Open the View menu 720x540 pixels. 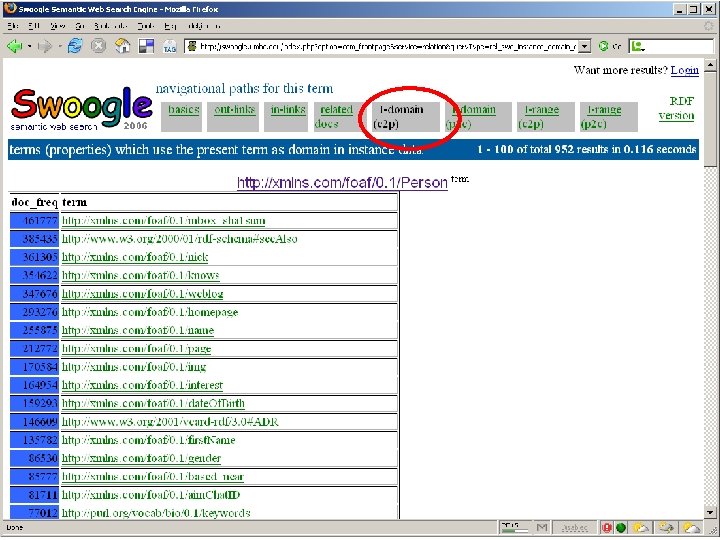coord(57,26)
